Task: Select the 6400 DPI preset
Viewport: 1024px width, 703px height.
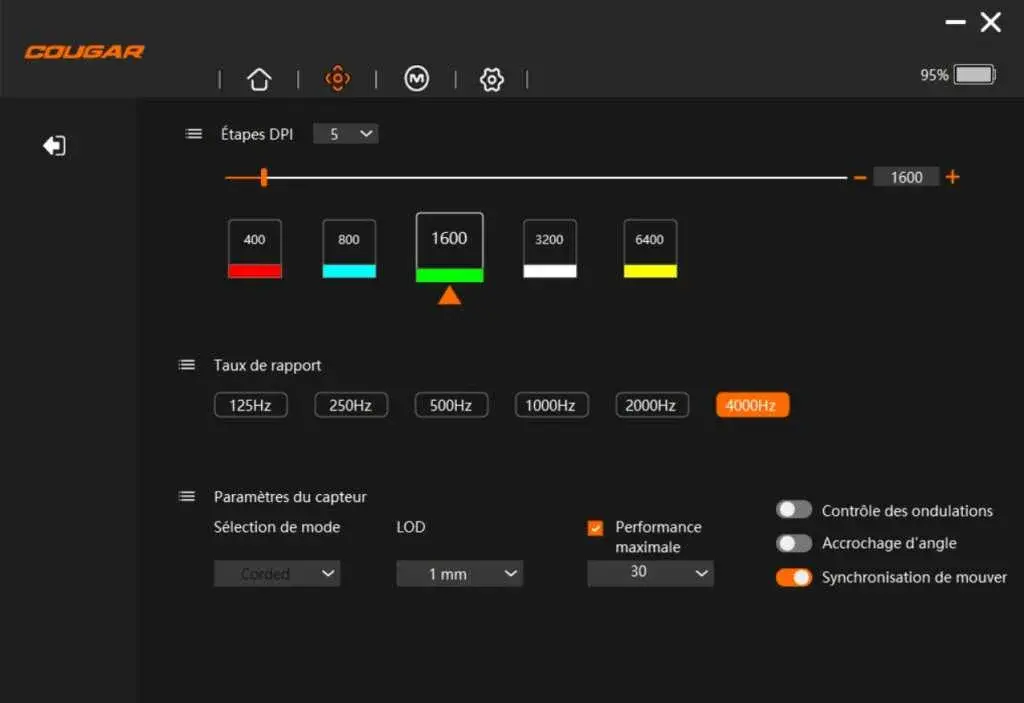Action: coord(650,248)
